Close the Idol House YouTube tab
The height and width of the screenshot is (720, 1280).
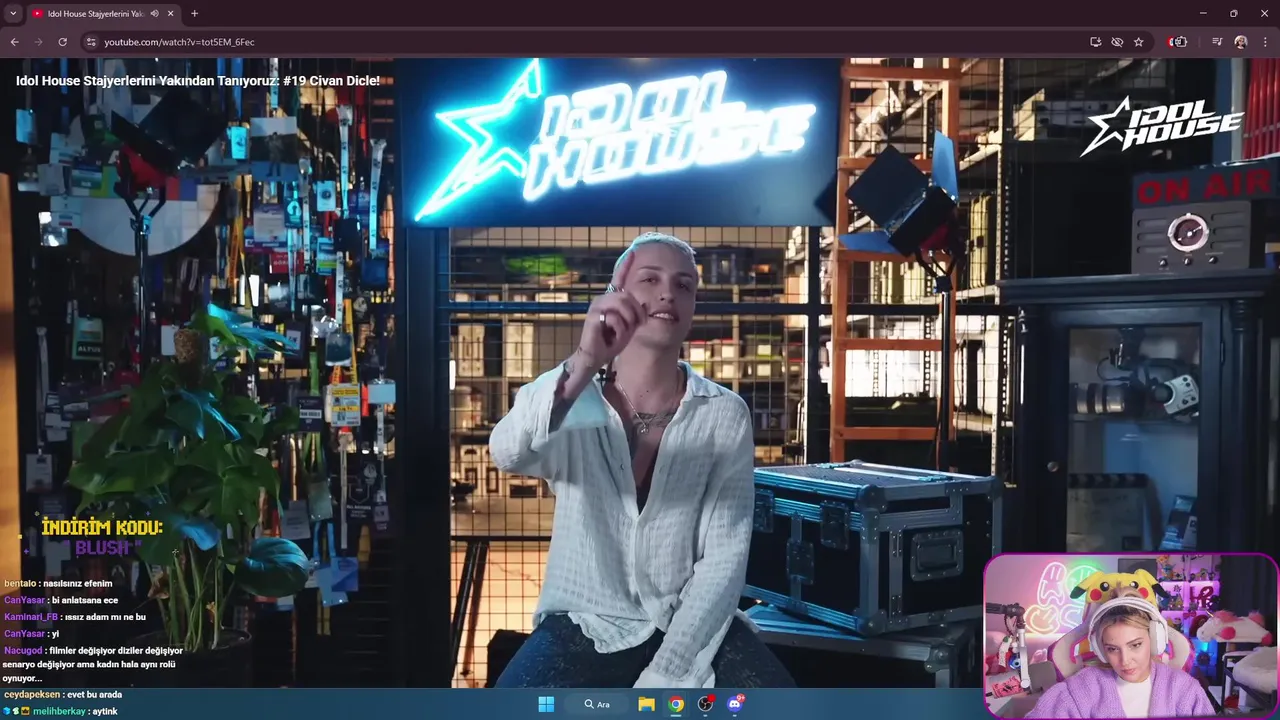point(170,14)
